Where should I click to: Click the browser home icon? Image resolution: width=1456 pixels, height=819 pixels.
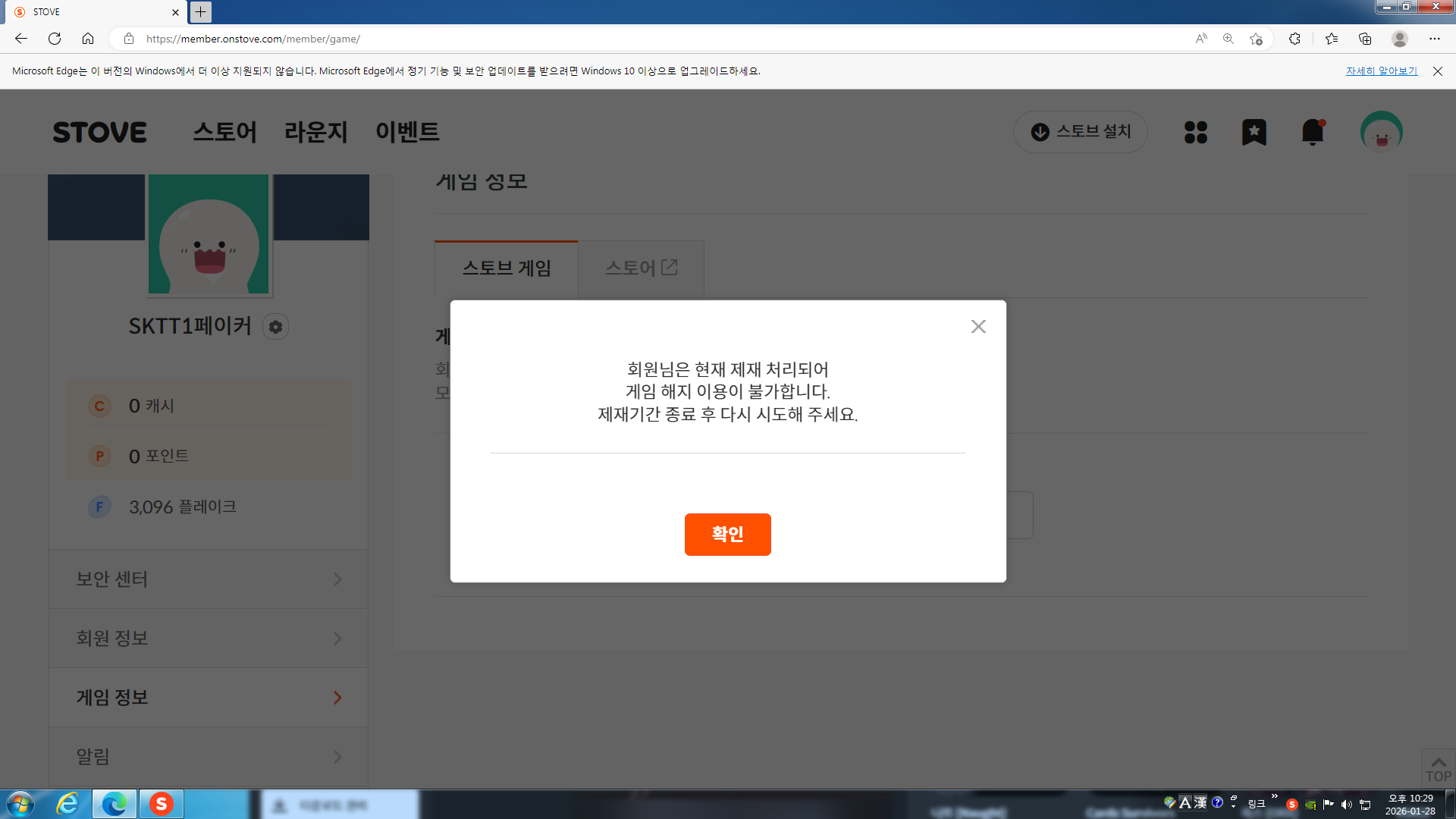coord(88,39)
